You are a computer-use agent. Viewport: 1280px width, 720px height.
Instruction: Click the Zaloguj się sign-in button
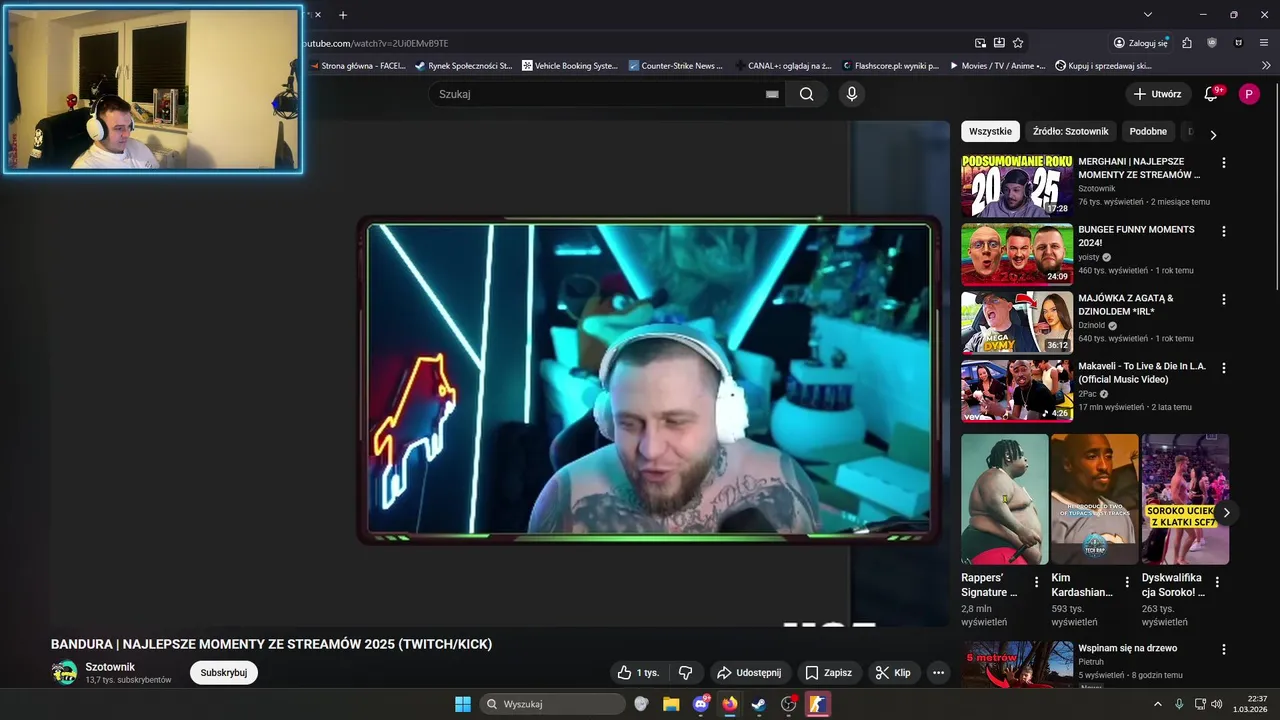pyautogui.click(x=1140, y=43)
